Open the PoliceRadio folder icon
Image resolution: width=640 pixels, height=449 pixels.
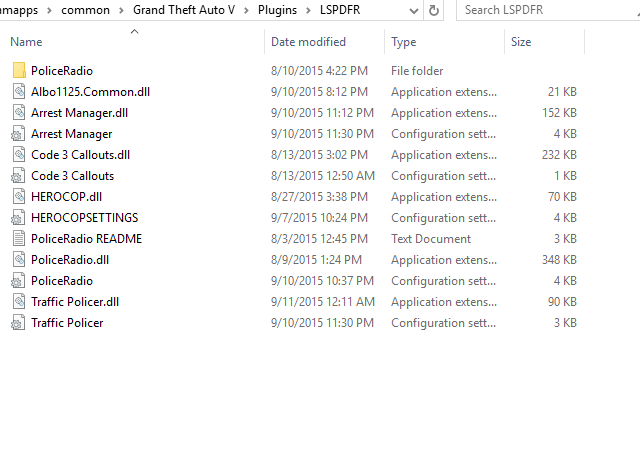(19, 71)
